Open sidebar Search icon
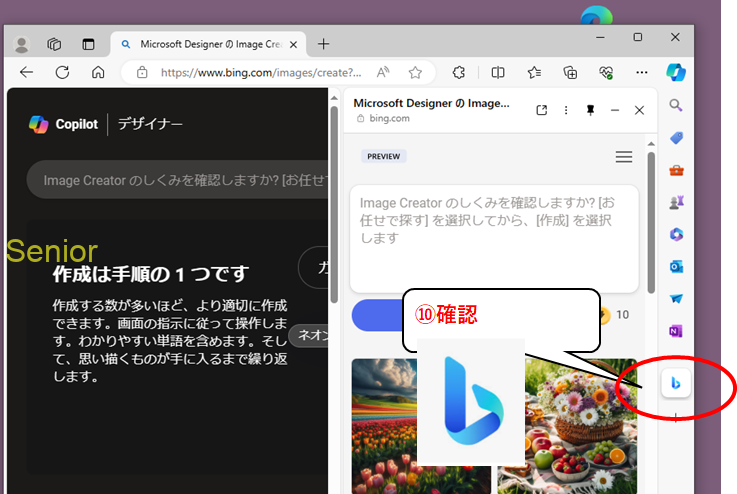Screen dimensions: 737x494 (676, 105)
